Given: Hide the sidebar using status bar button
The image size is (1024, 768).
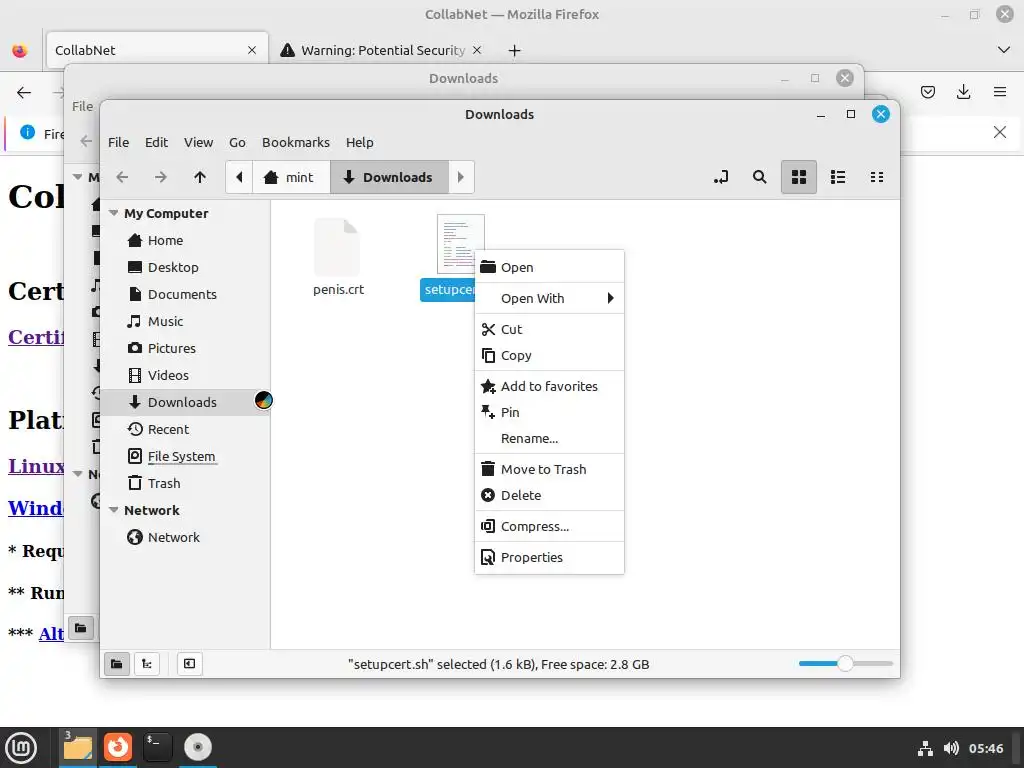Looking at the screenshot, I should click(189, 664).
